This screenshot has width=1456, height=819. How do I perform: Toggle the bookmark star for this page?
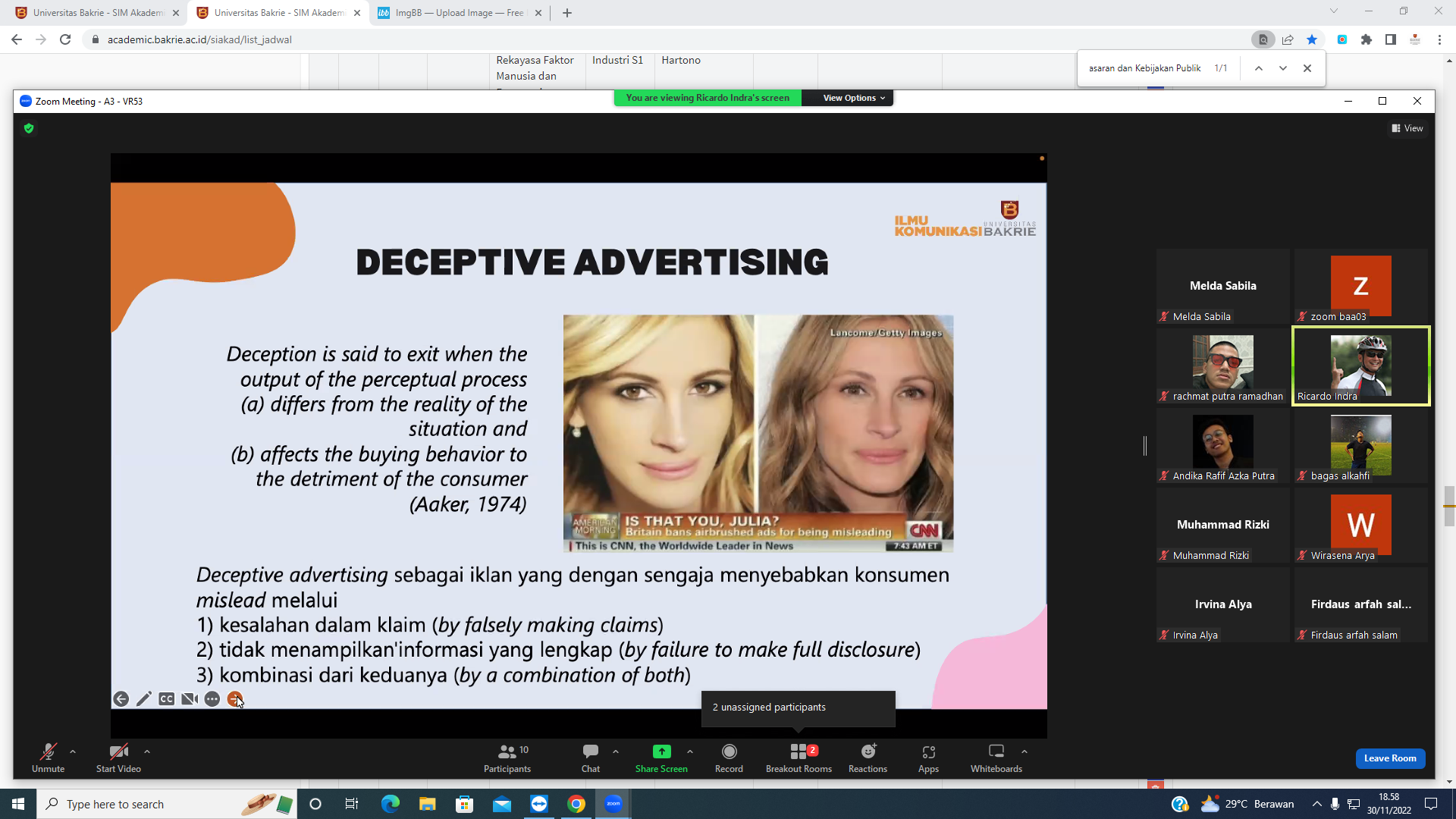coord(1312,39)
